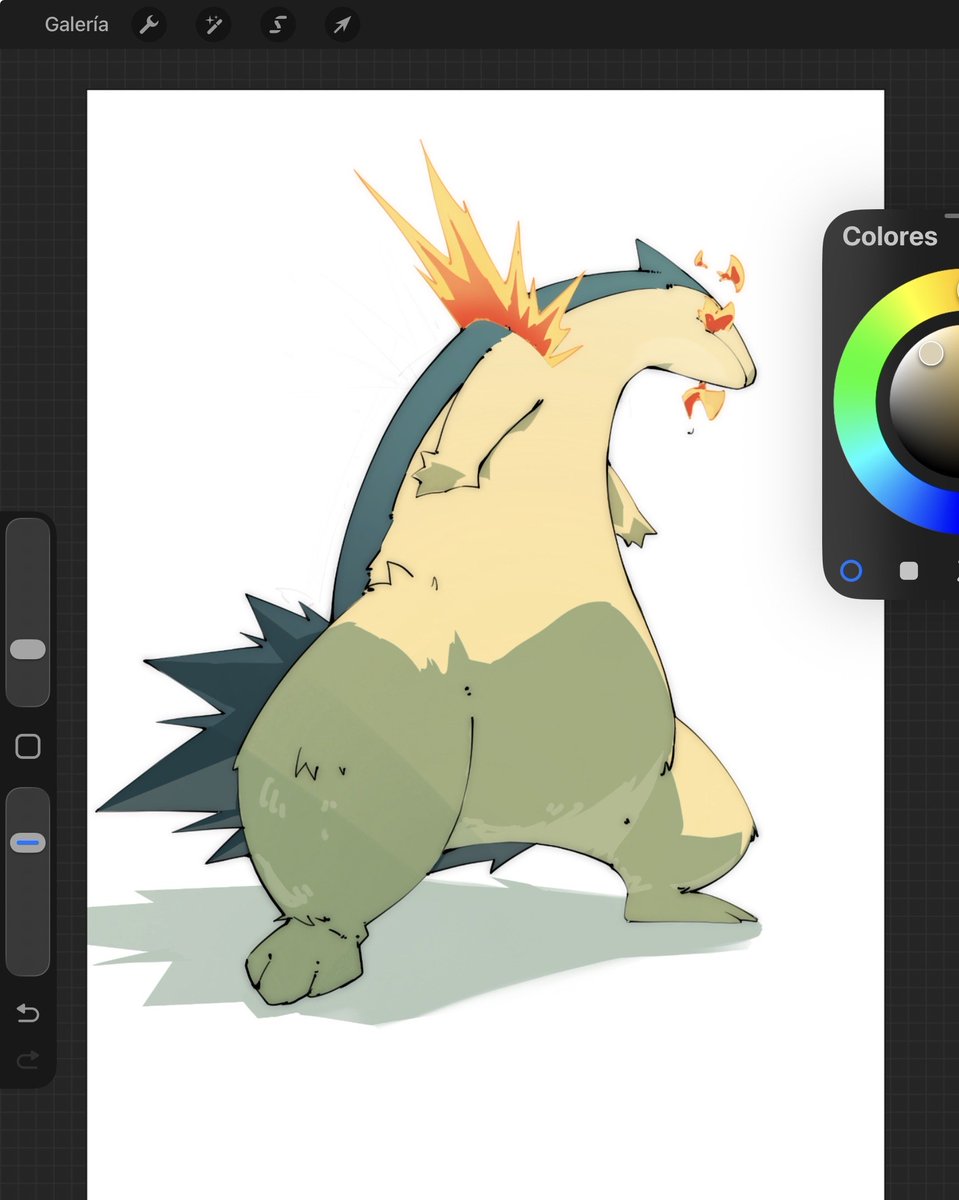The height and width of the screenshot is (1200, 959).
Task: Open the Adjustments magic wand menu
Action: pyautogui.click(x=213, y=24)
